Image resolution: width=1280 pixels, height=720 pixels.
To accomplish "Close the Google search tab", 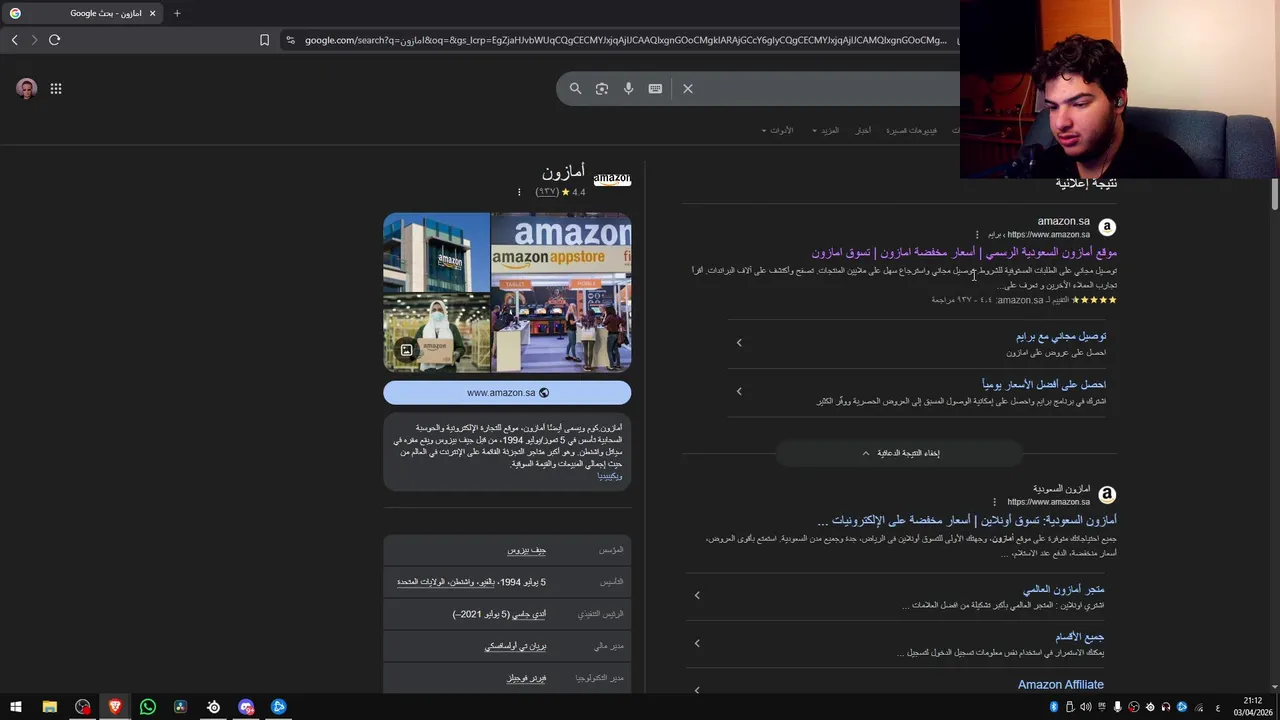I will [152, 13].
